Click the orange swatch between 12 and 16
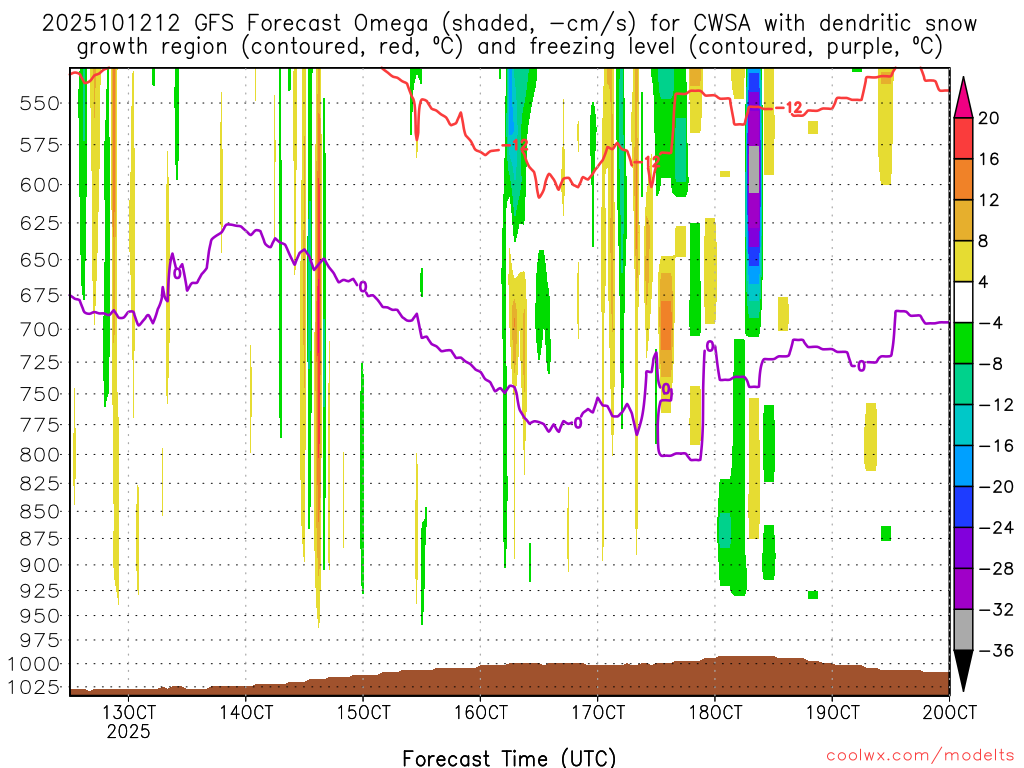The height and width of the screenshot is (768, 1024). click(x=963, y=180)
